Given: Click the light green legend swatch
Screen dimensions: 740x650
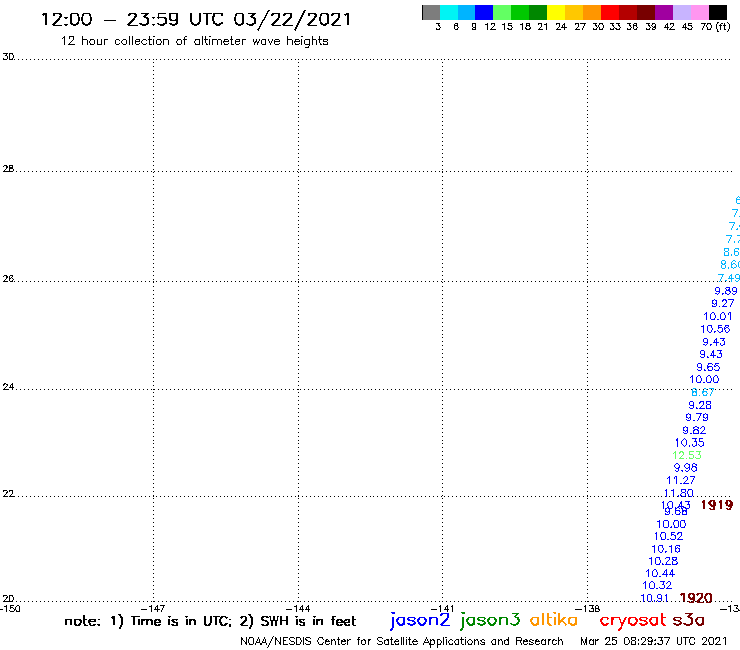Looking at the screenshot, I should (x=502, y=12).
